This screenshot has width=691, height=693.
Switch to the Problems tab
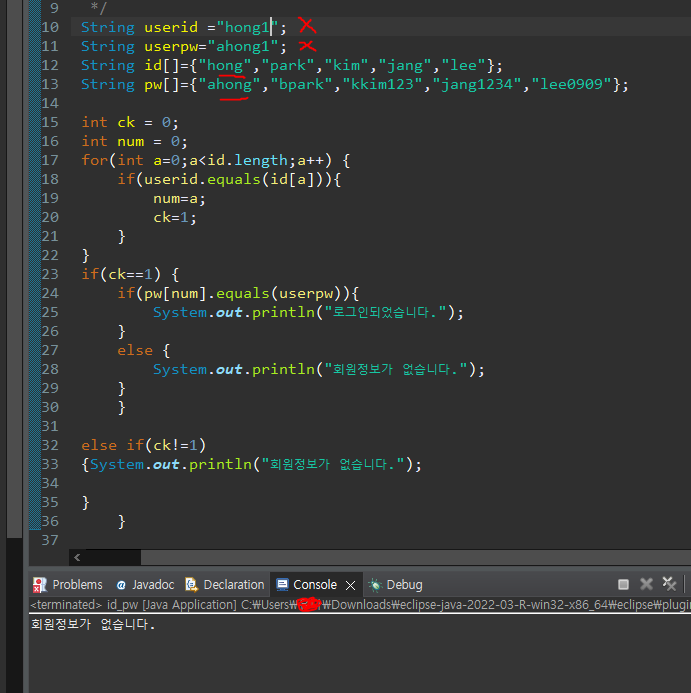pos(68,585)
